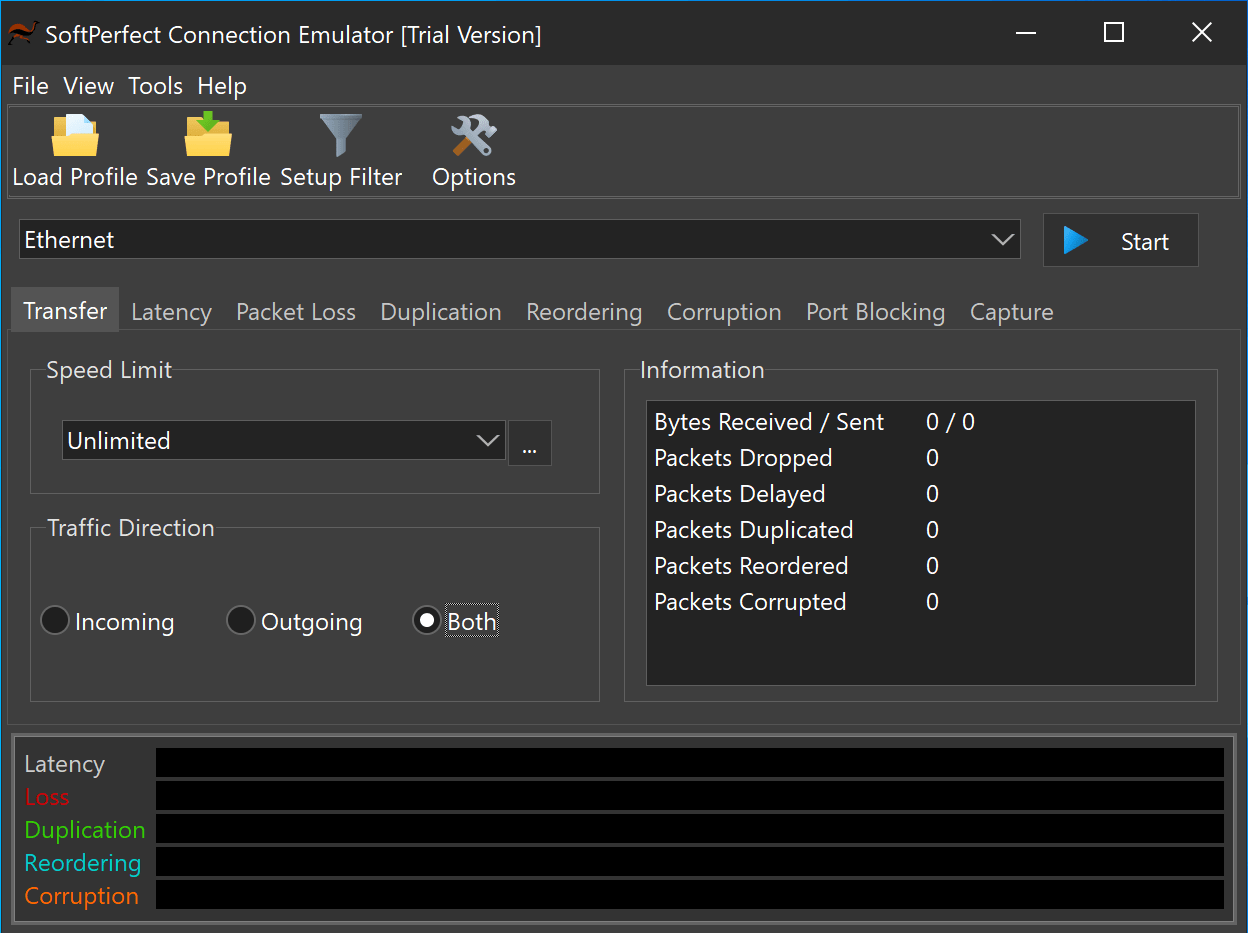Click the Packets Dropped row
The width and height of the screenshot is (1248, 933).
point(920,458)
